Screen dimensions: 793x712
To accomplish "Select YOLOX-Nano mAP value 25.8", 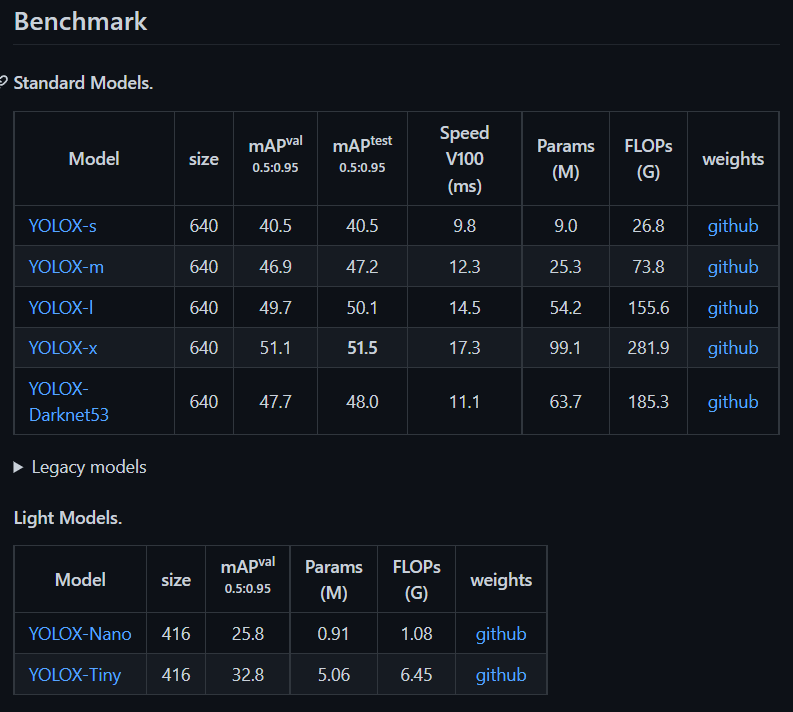I will [248, 634].
